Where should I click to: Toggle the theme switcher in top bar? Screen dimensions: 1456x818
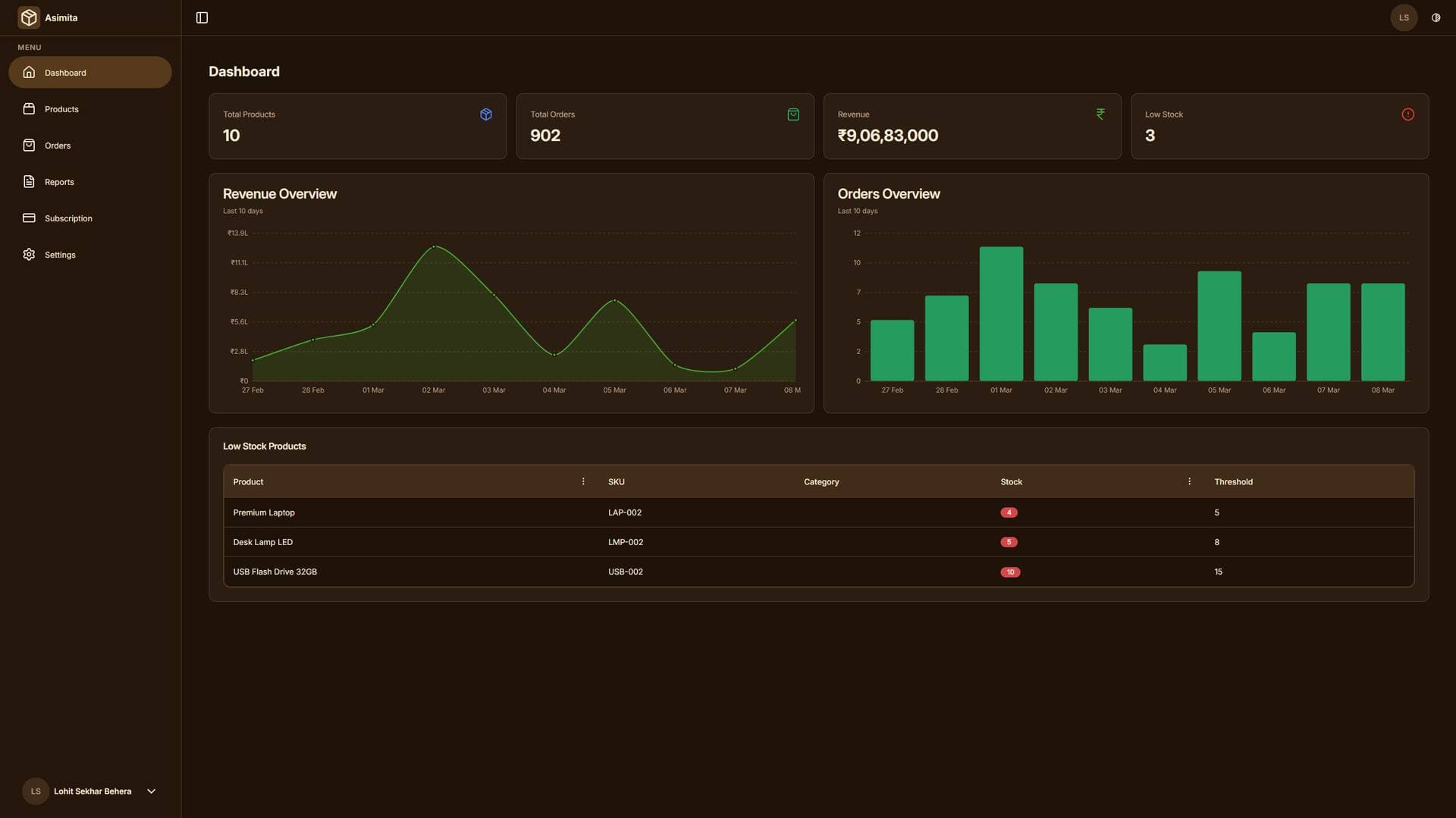[1436, 17]
